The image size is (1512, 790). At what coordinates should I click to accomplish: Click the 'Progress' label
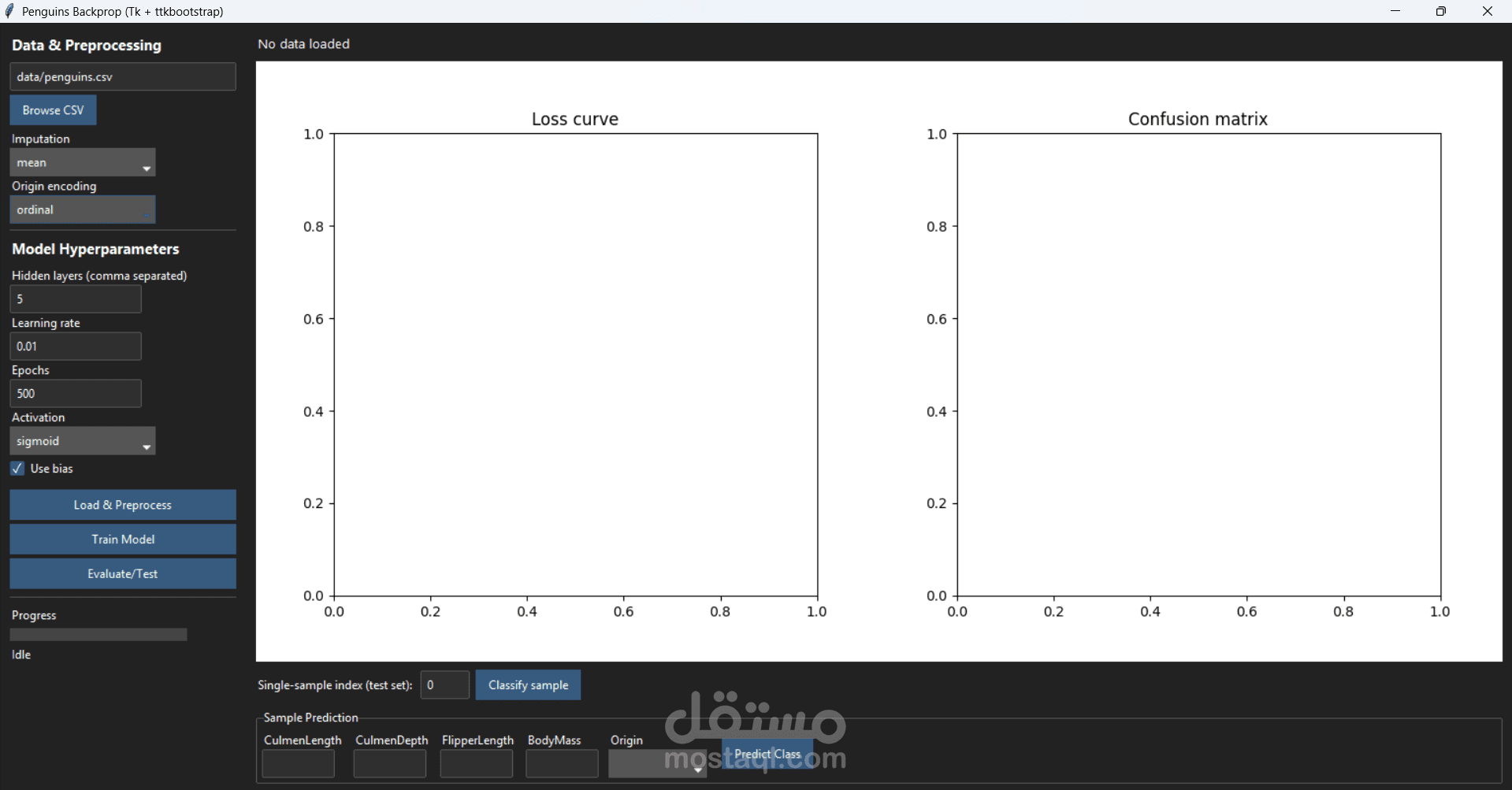tap(34, 615)
